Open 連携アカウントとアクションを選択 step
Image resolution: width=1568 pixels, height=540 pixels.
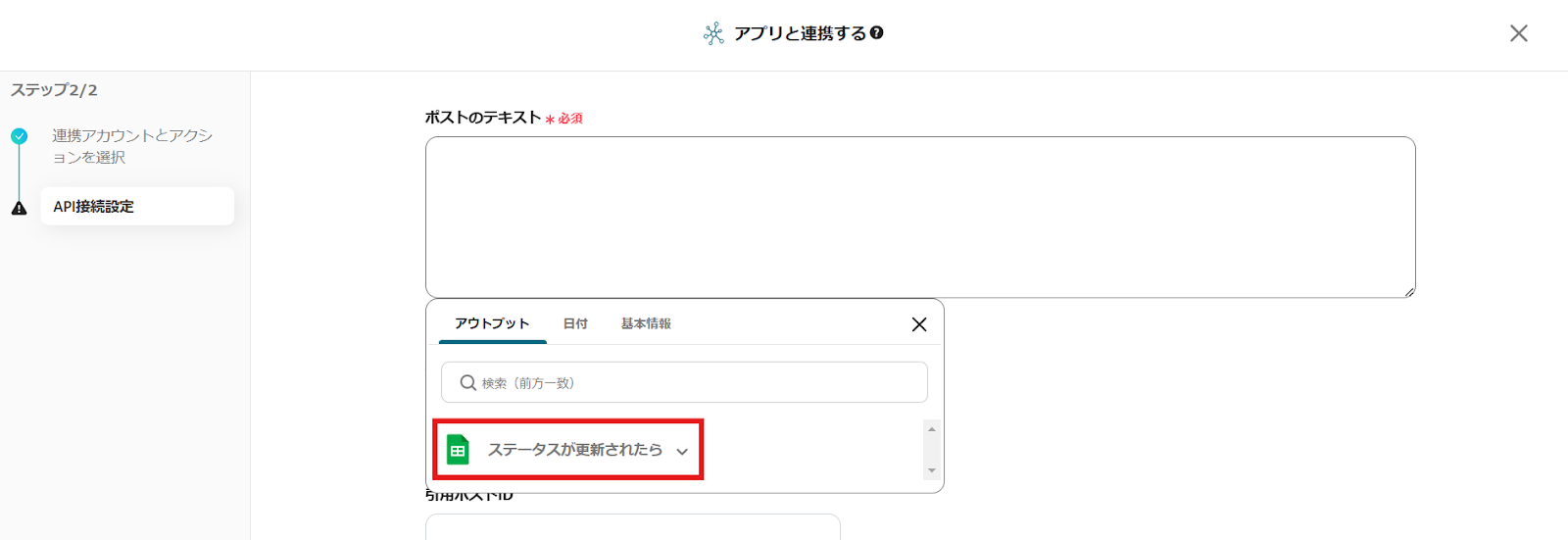point(132,146)
